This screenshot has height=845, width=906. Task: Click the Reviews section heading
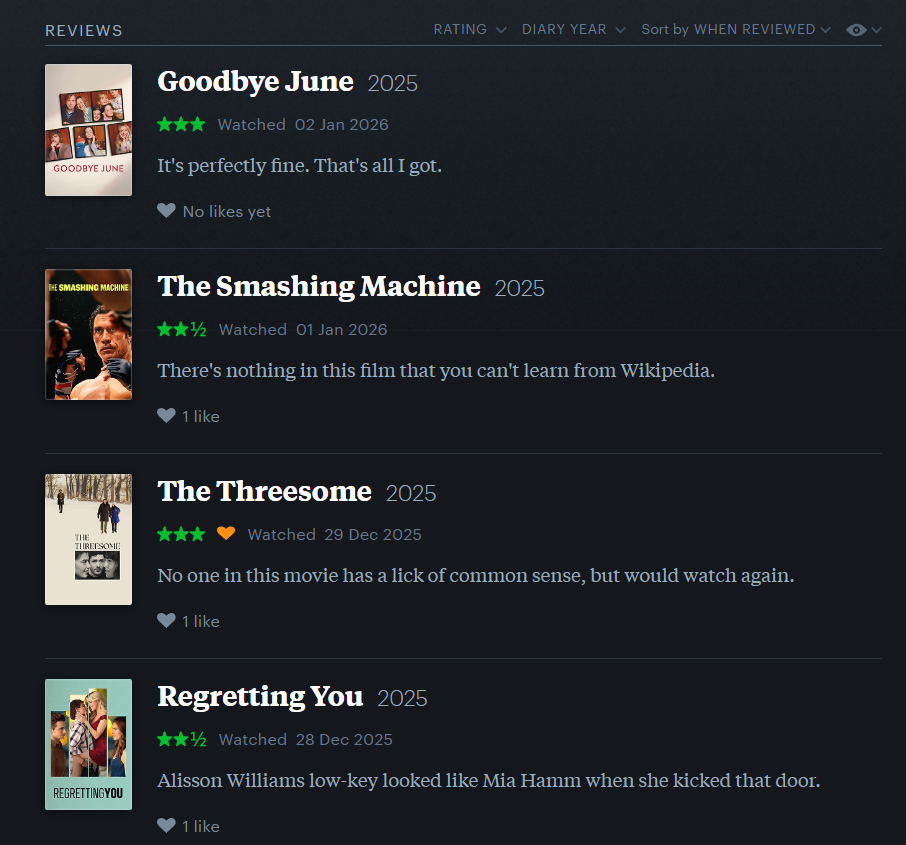(x=84, y=31)
